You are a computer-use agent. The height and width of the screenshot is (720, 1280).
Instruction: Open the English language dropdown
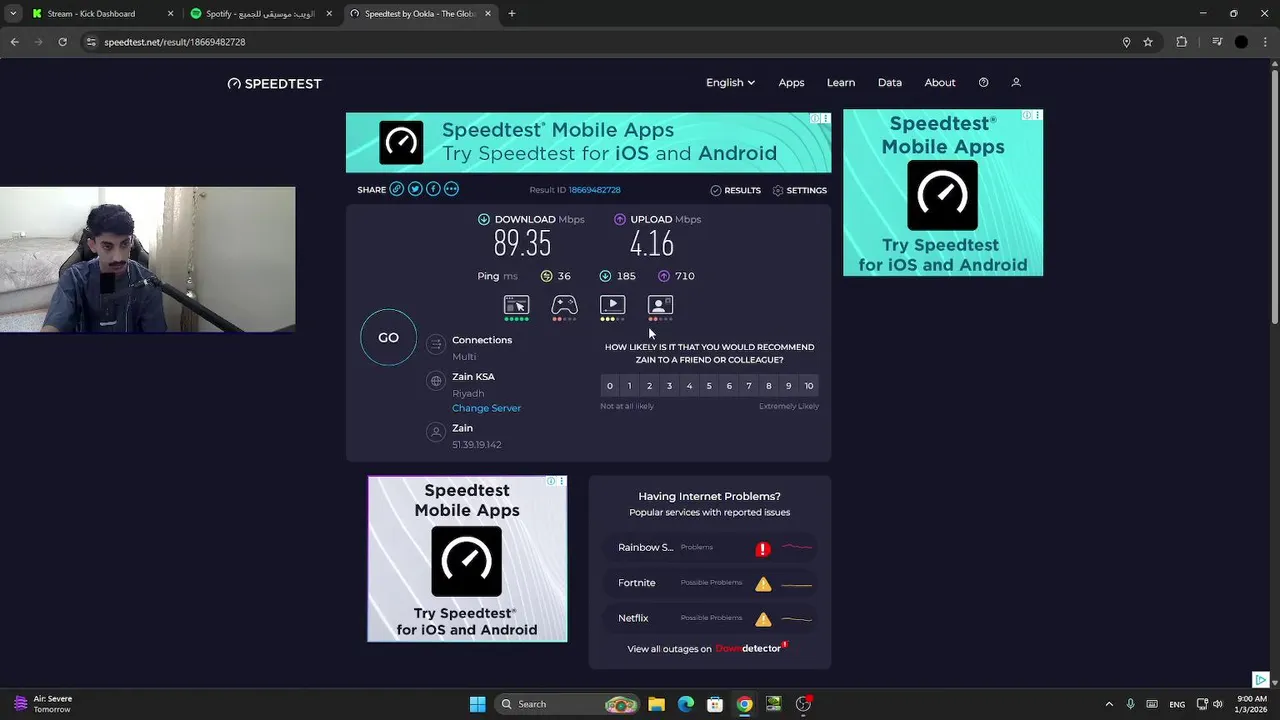point(730,83)
